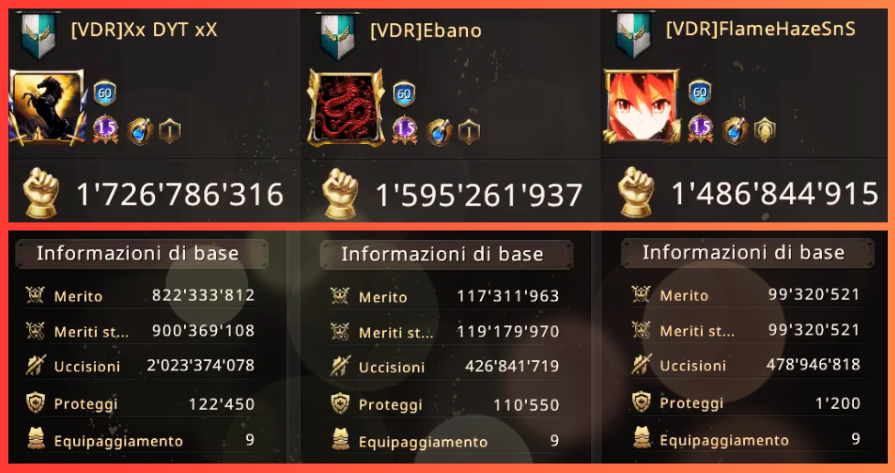Open the black horse avatar of Xx DYT xX

point(47,108)
